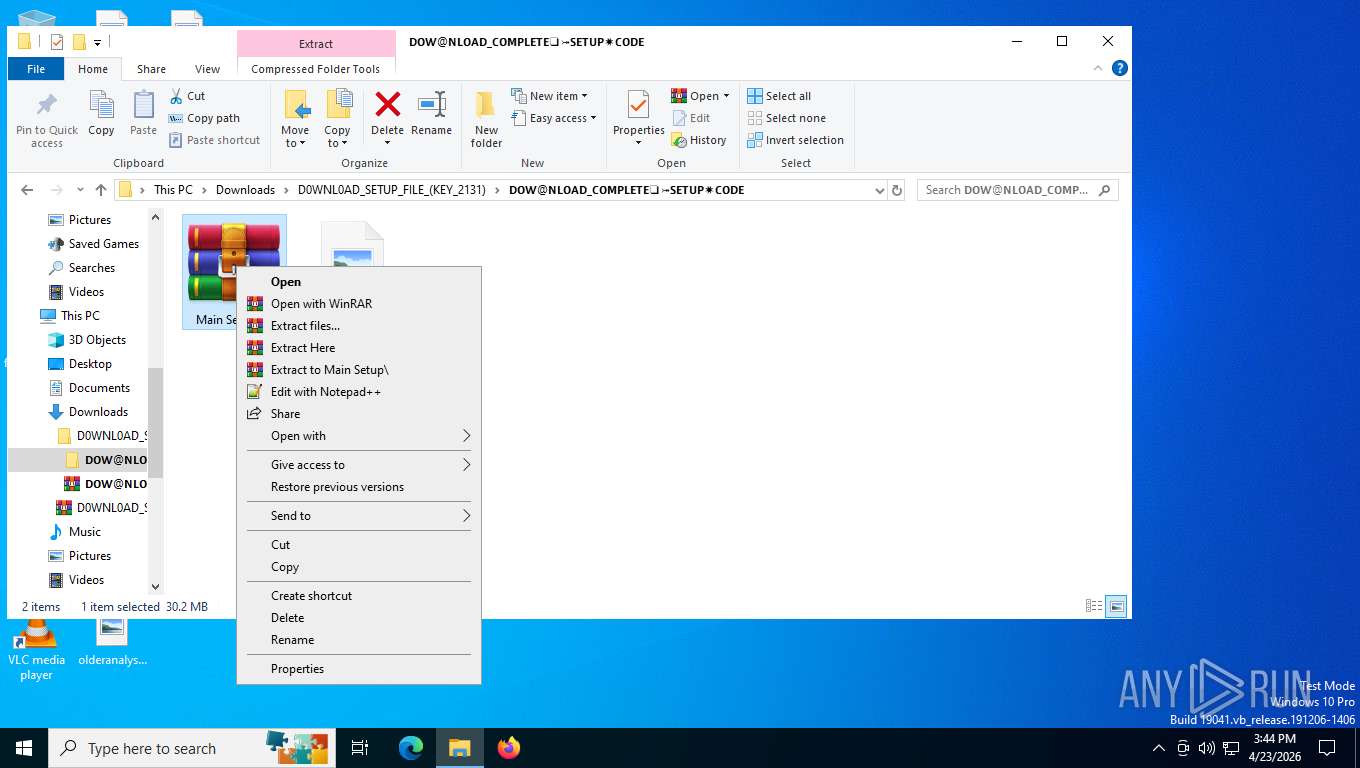Open the Compressed Folder Tools tab

click(x=315, y=69)
